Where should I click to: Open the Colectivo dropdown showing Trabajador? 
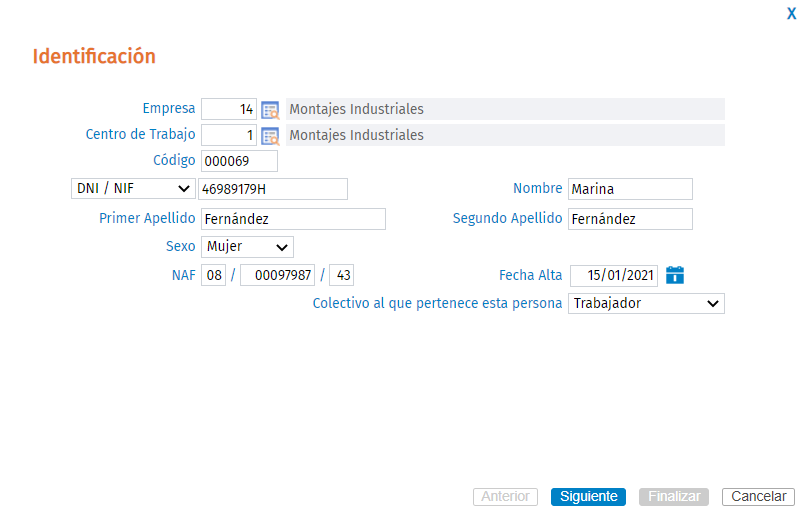646,303
